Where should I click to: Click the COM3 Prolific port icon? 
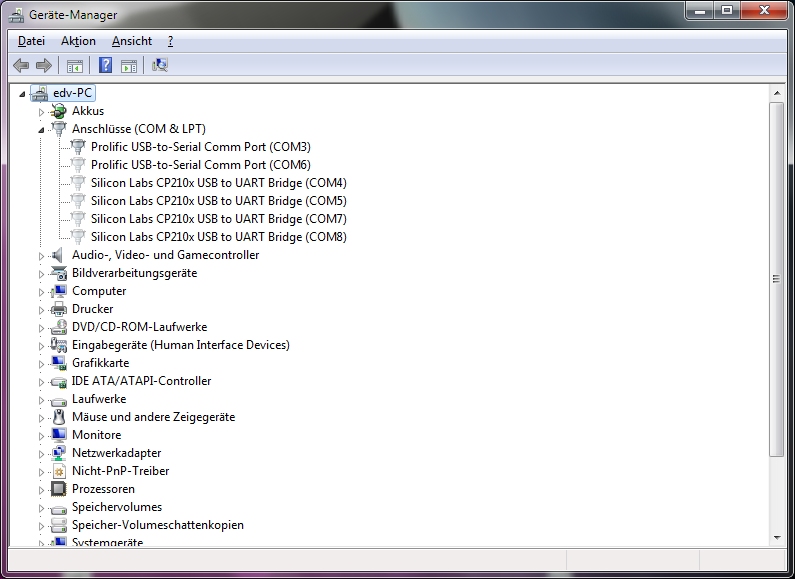(x=78, y=147)
